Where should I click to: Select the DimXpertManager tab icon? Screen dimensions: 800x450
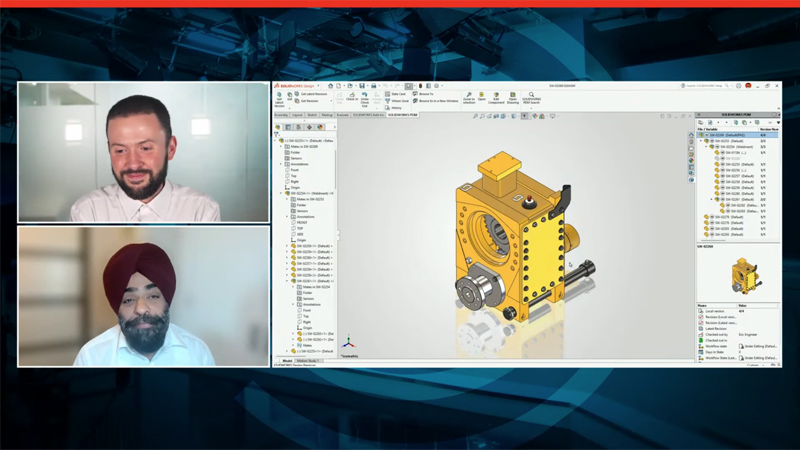click(x=309, y=127)
